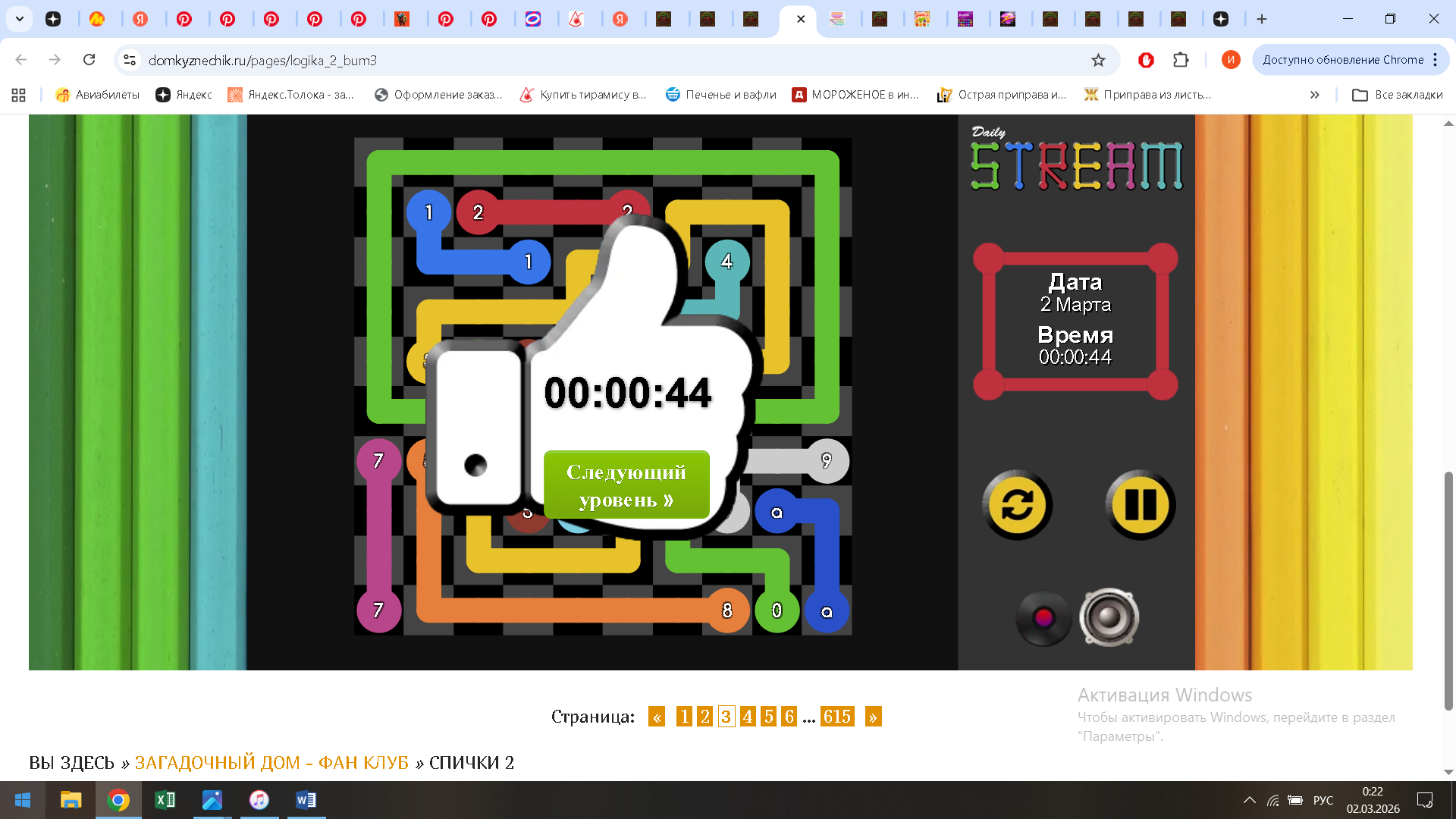Click the yellow restart level icon

(x=1017, y=505)
